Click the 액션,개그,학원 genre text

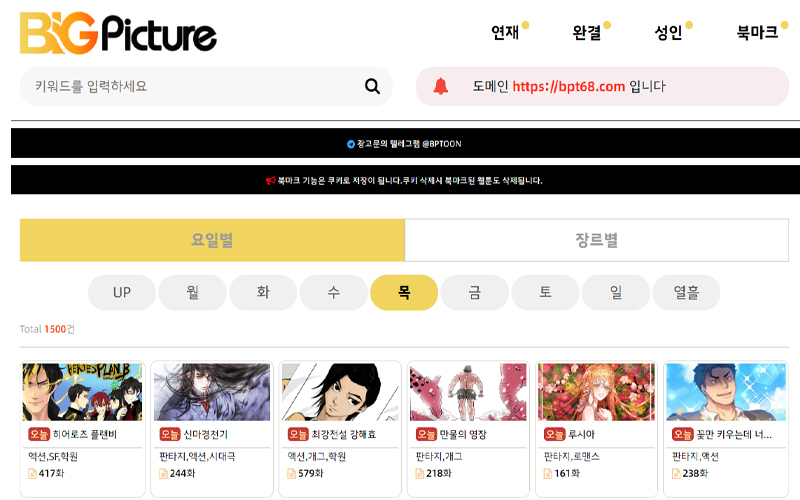(x=316, y=457)
